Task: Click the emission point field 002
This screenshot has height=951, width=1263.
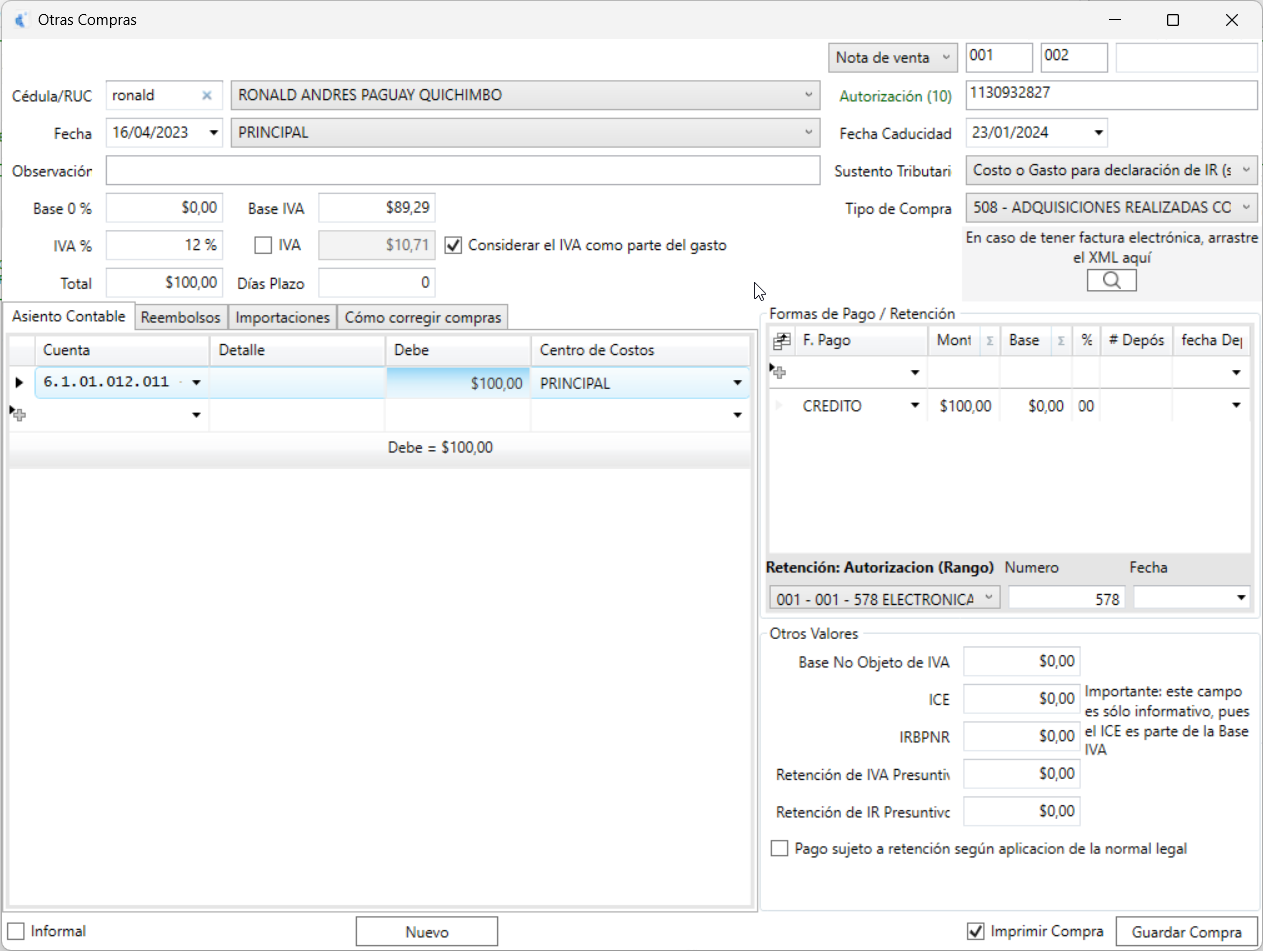Action: 1074,57
